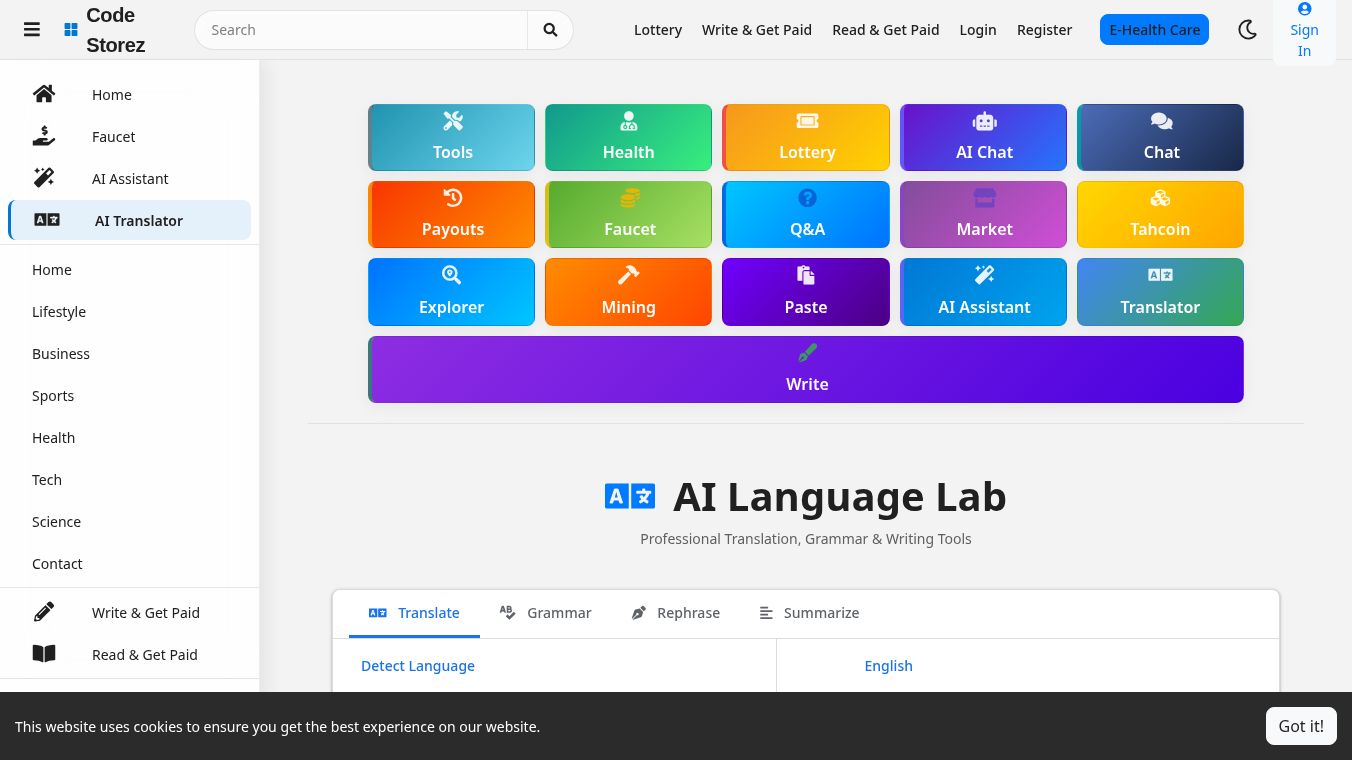
Task: Click the search magnifier button
Action: [x=550, y=30]
